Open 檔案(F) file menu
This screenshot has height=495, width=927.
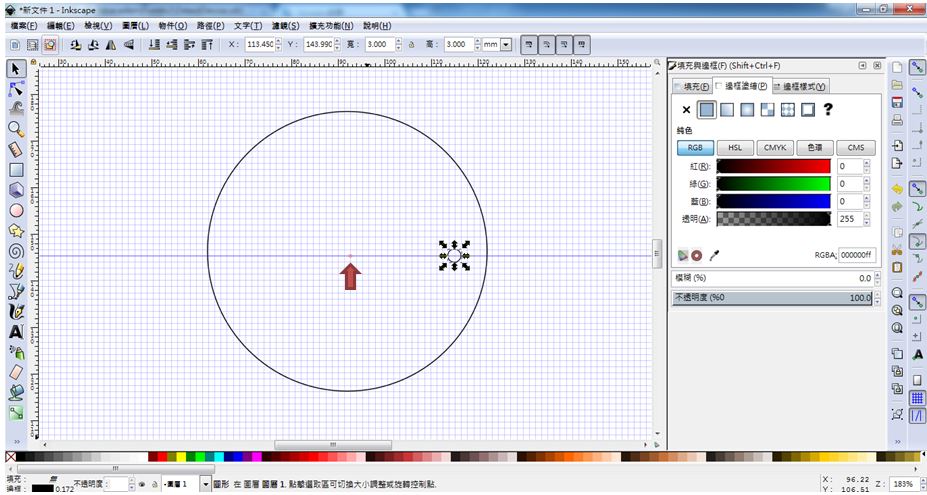click(x=24, y=26)
